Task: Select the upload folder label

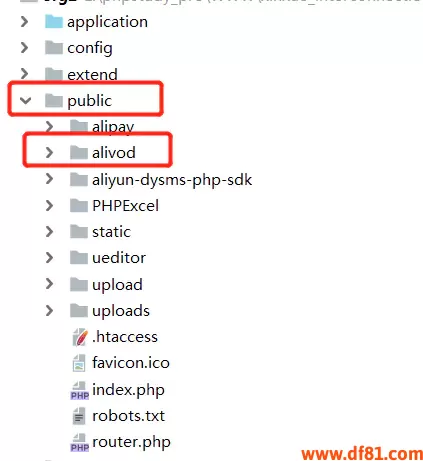Action: (117, 285)
